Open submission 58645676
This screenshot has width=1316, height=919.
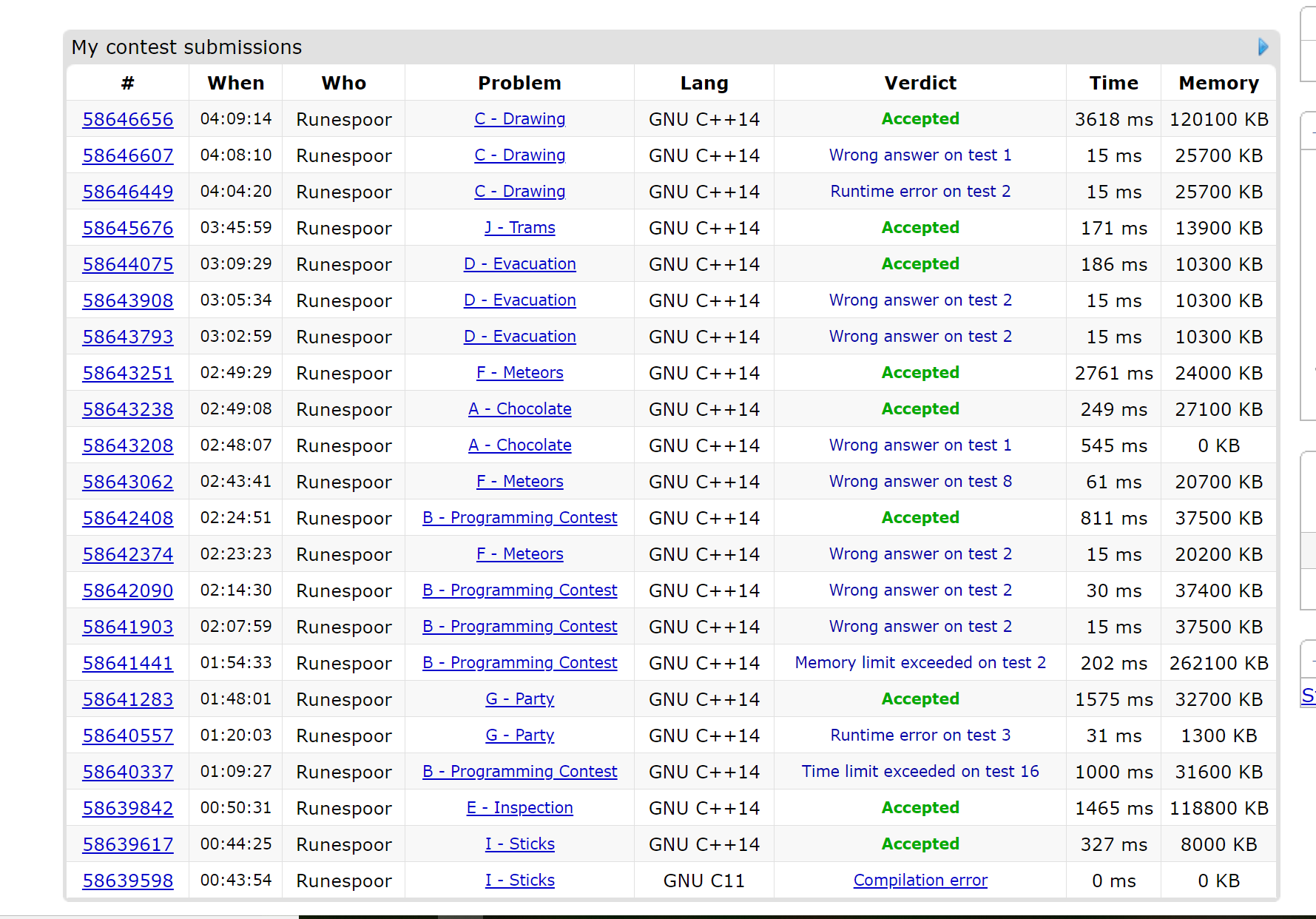[x=128, y=228]
